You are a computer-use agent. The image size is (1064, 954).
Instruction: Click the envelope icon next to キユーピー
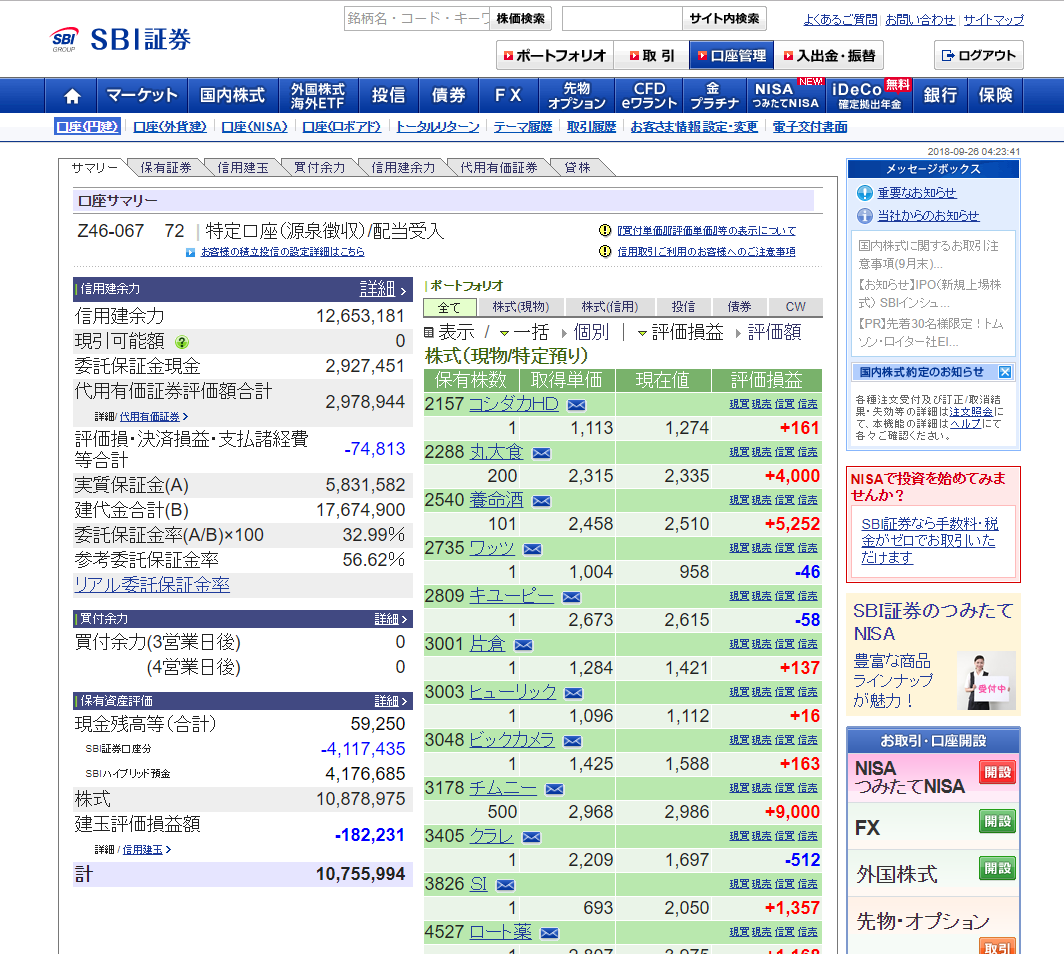pos(571,597)
